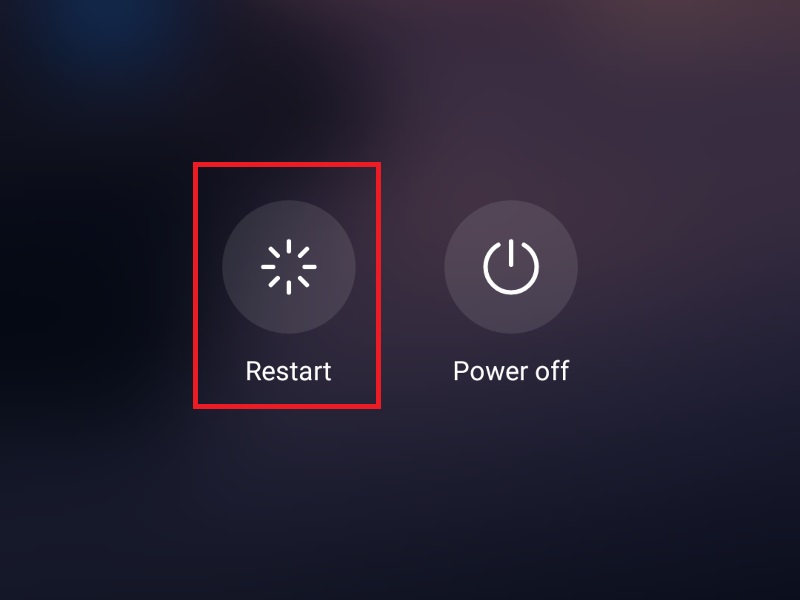The image size is (800, 600).
Task: Shut down the device via Power off
Action: pos(511,267)
